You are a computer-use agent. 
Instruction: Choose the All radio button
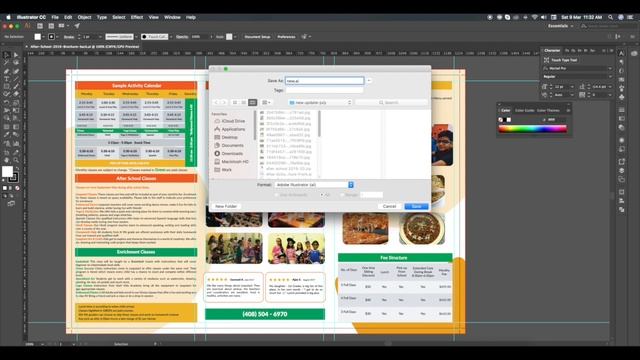pyautogui.click(x=322, y=195)
